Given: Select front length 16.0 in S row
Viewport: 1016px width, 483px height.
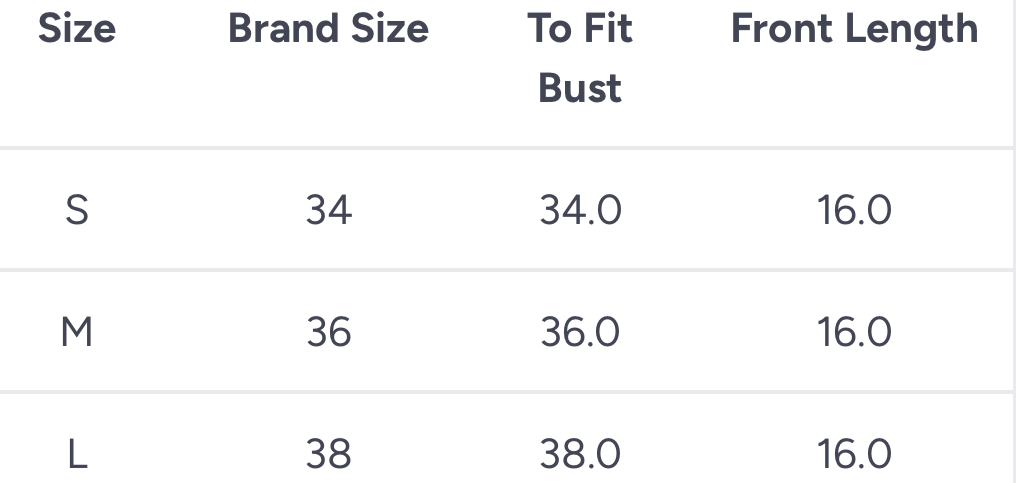Looking at the screenshot, I should click(854, 211).
